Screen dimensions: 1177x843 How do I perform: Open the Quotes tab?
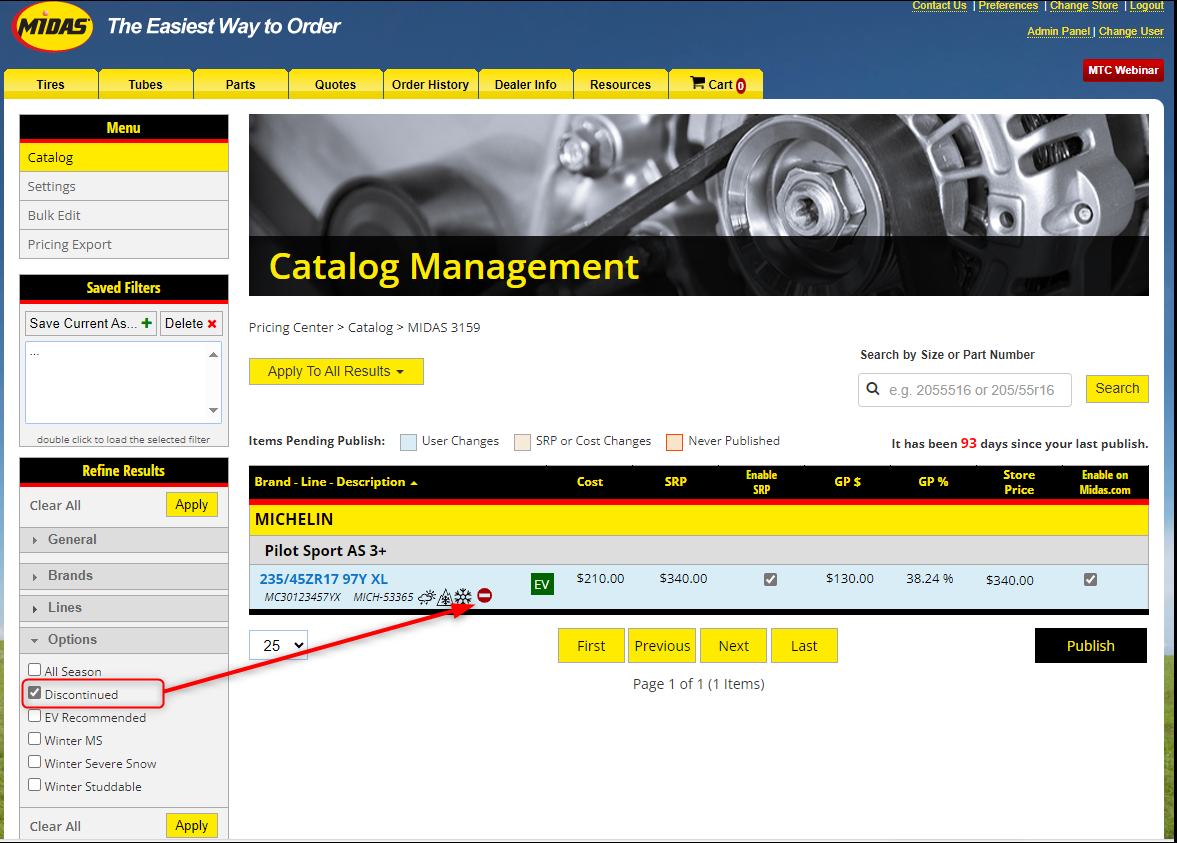click(336, 84)
